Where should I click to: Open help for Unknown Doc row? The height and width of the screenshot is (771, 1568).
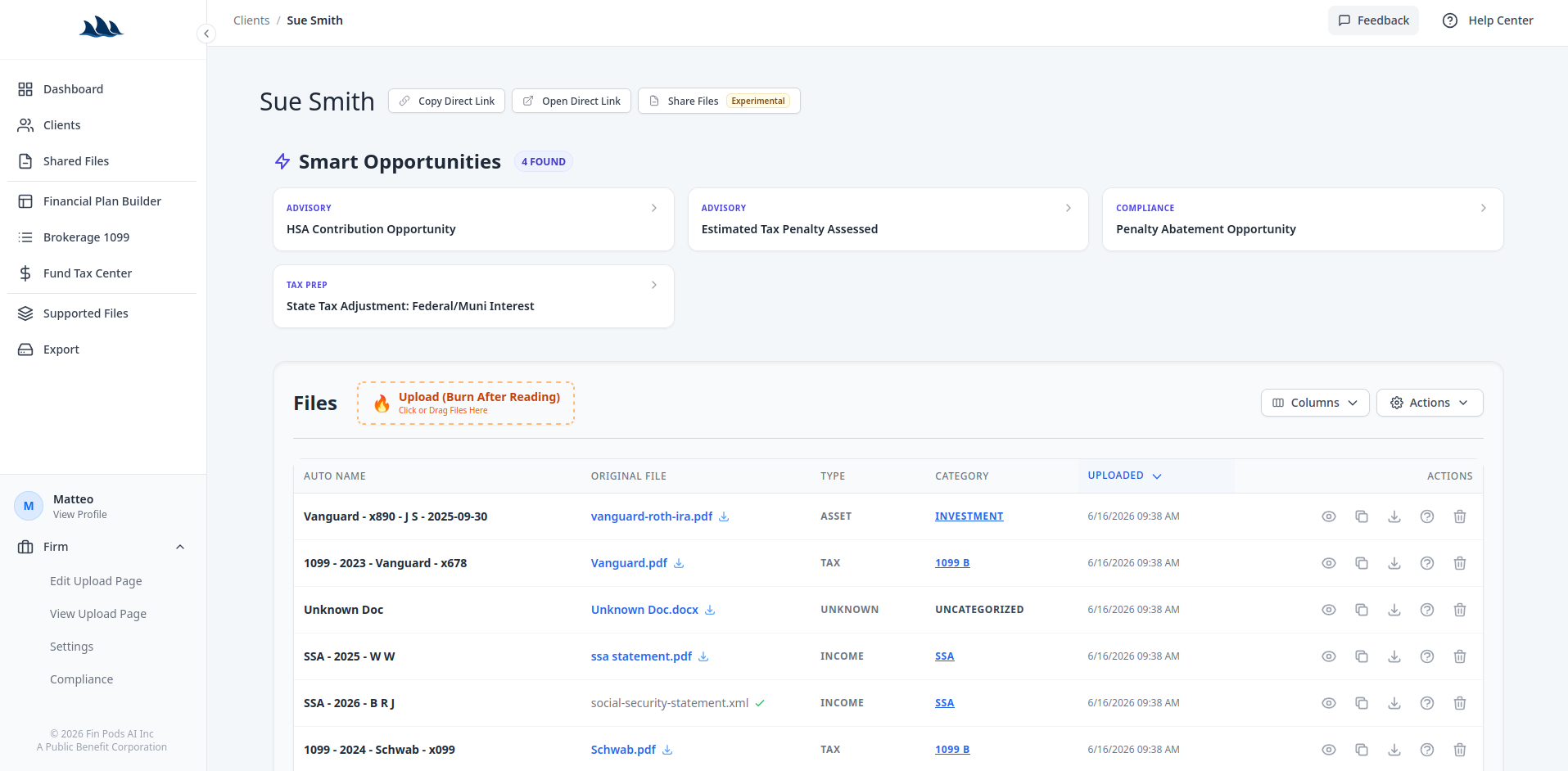1427,610
